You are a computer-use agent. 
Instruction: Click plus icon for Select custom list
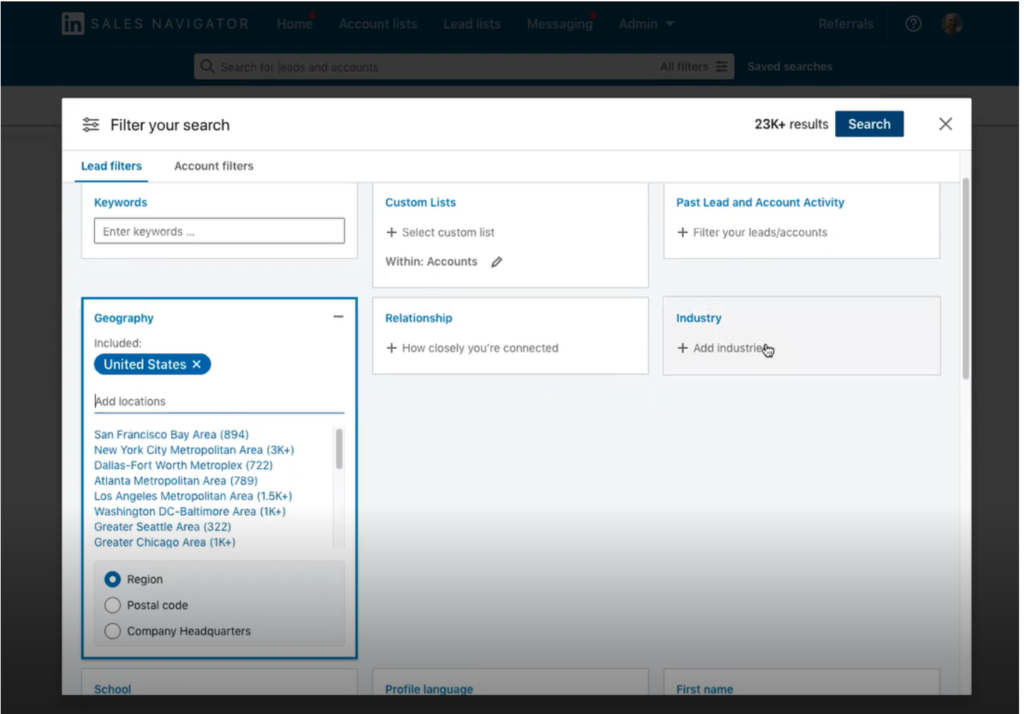(x=391, y=233)
